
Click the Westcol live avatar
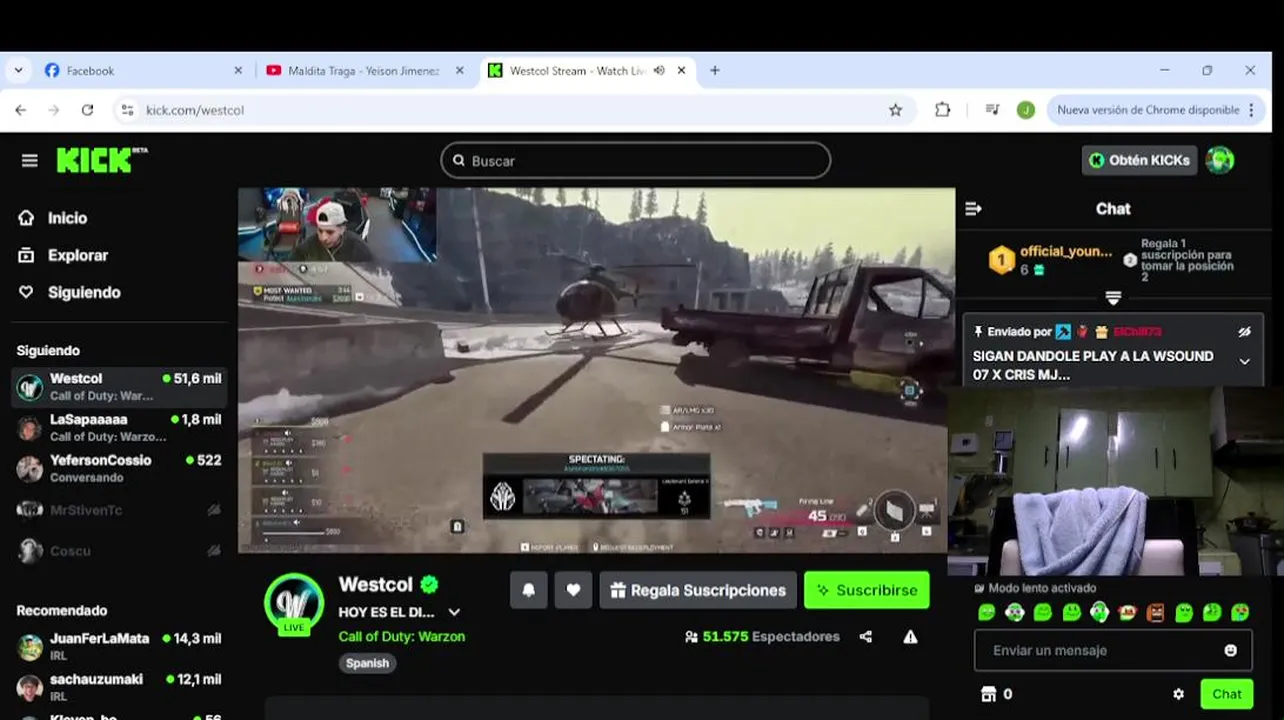pyautogui.click(x=294, y=603)
